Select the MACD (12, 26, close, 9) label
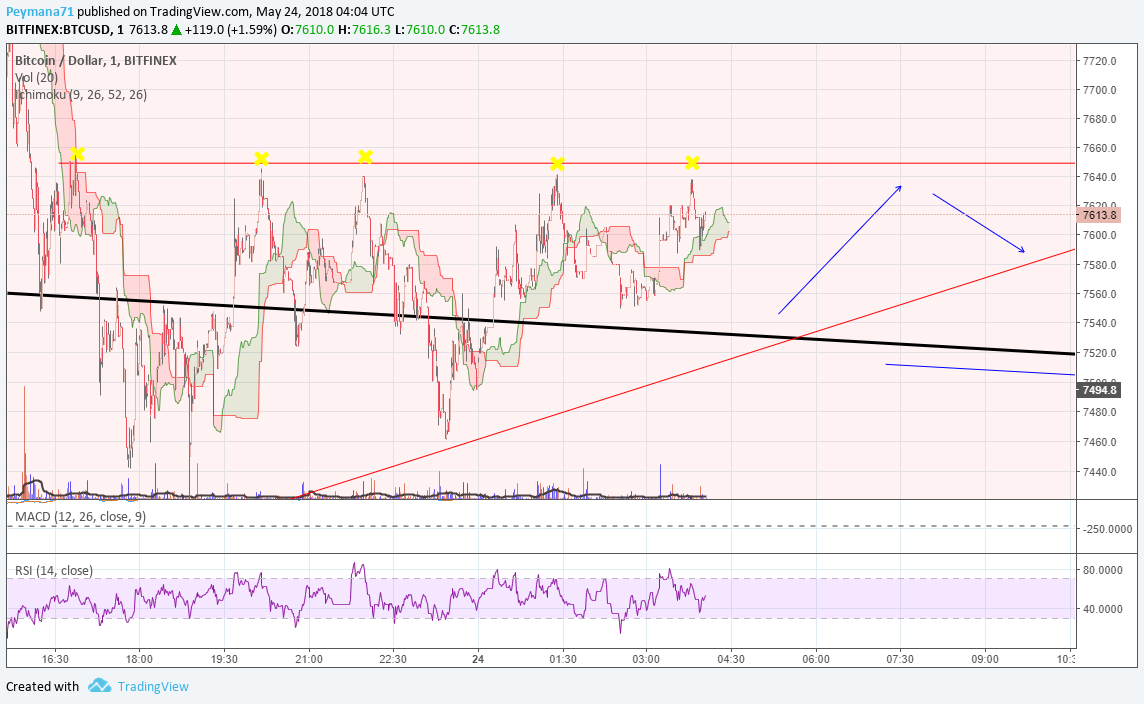The width and height of the screenshot is (1144, 704). click(80, 517)
